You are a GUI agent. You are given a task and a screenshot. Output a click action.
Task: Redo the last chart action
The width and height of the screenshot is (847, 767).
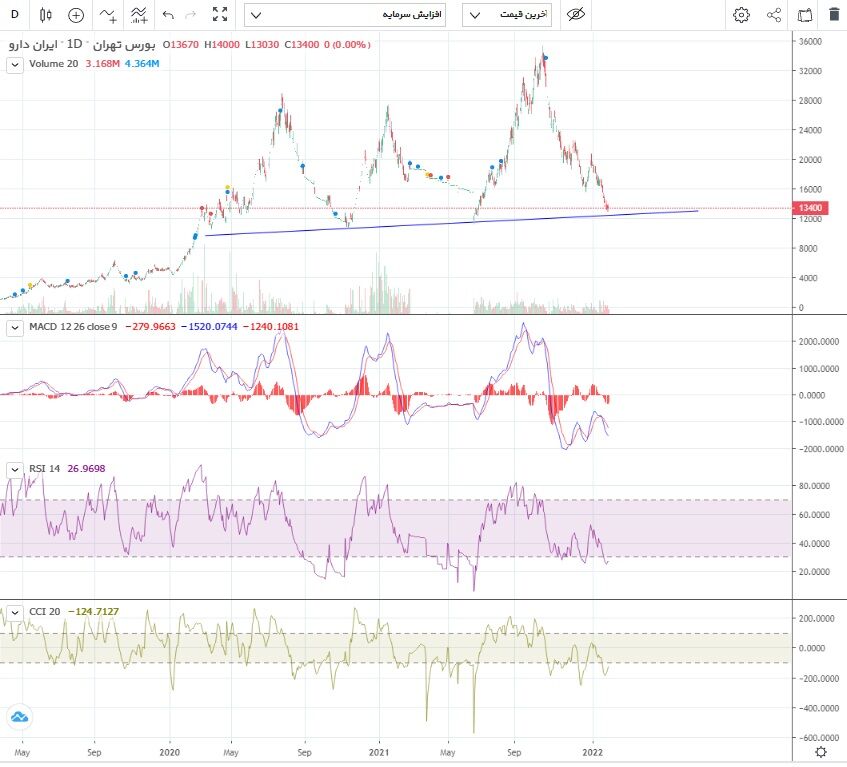191,15
